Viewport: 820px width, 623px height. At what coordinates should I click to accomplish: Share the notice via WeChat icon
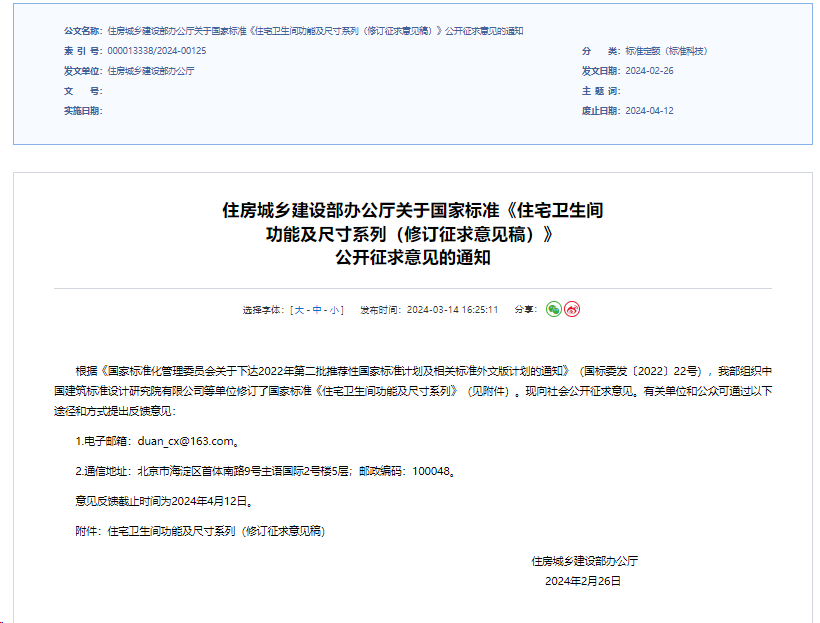554,309
